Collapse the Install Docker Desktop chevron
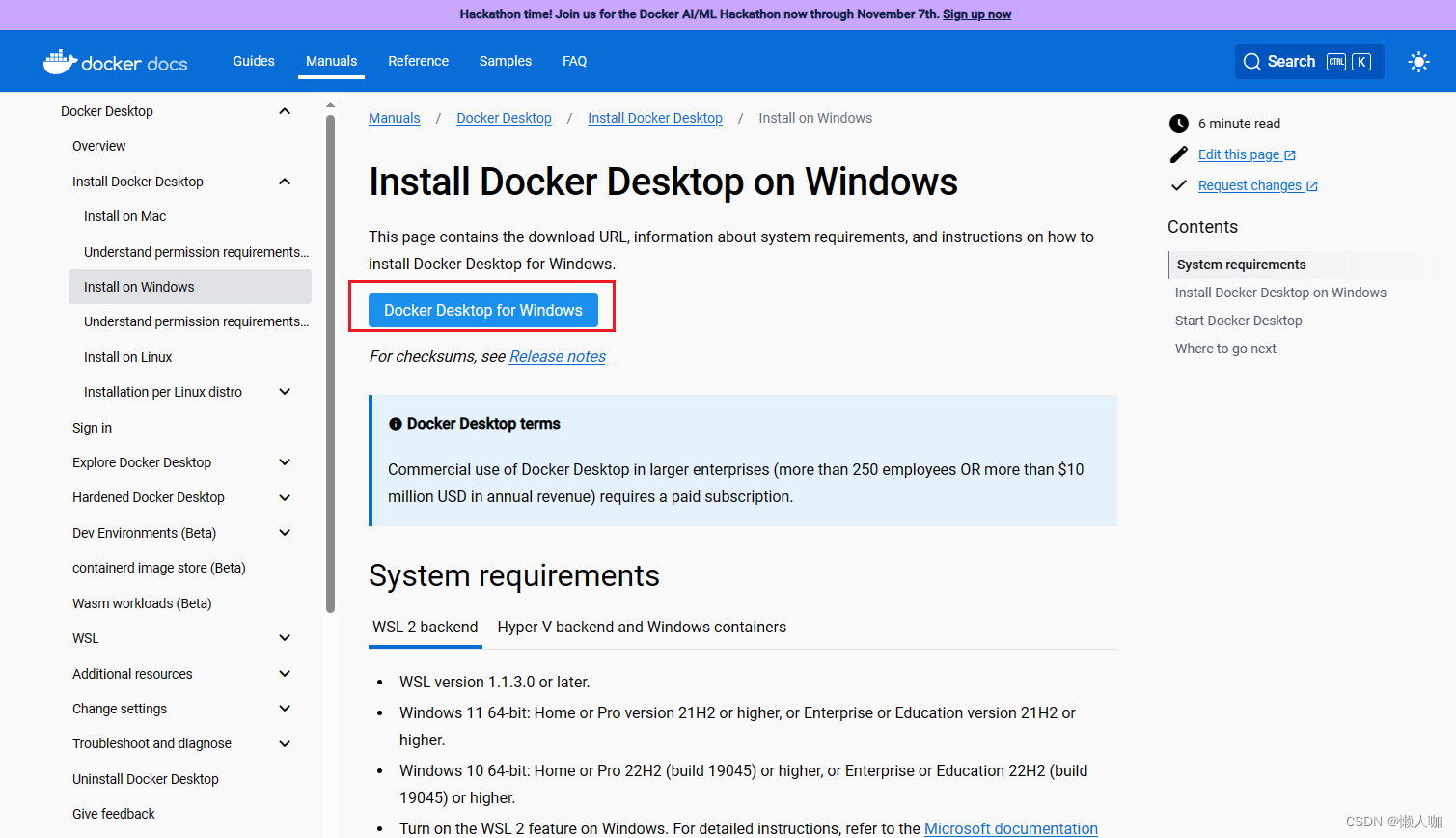Screen dimensions: 1456x838 (285, 182)
